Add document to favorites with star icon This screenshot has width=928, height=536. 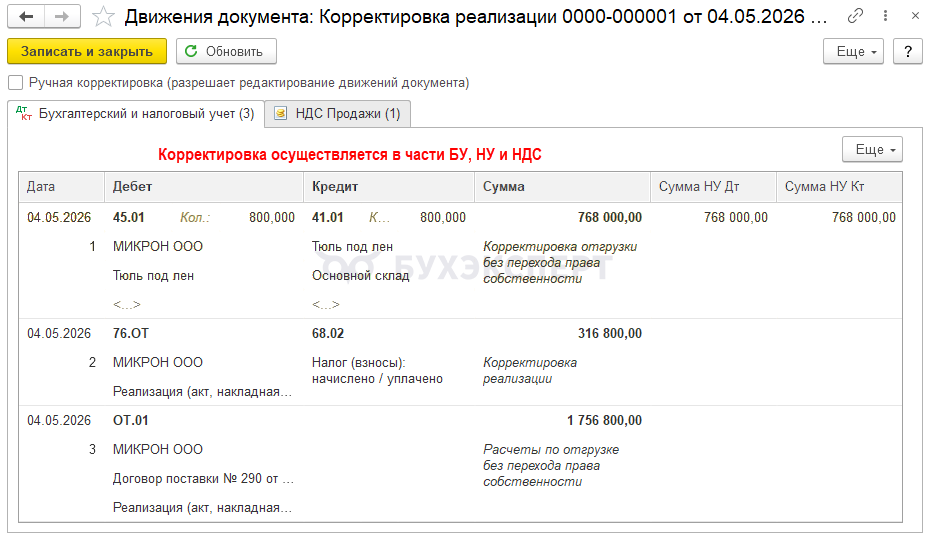[x=102, y=17]
